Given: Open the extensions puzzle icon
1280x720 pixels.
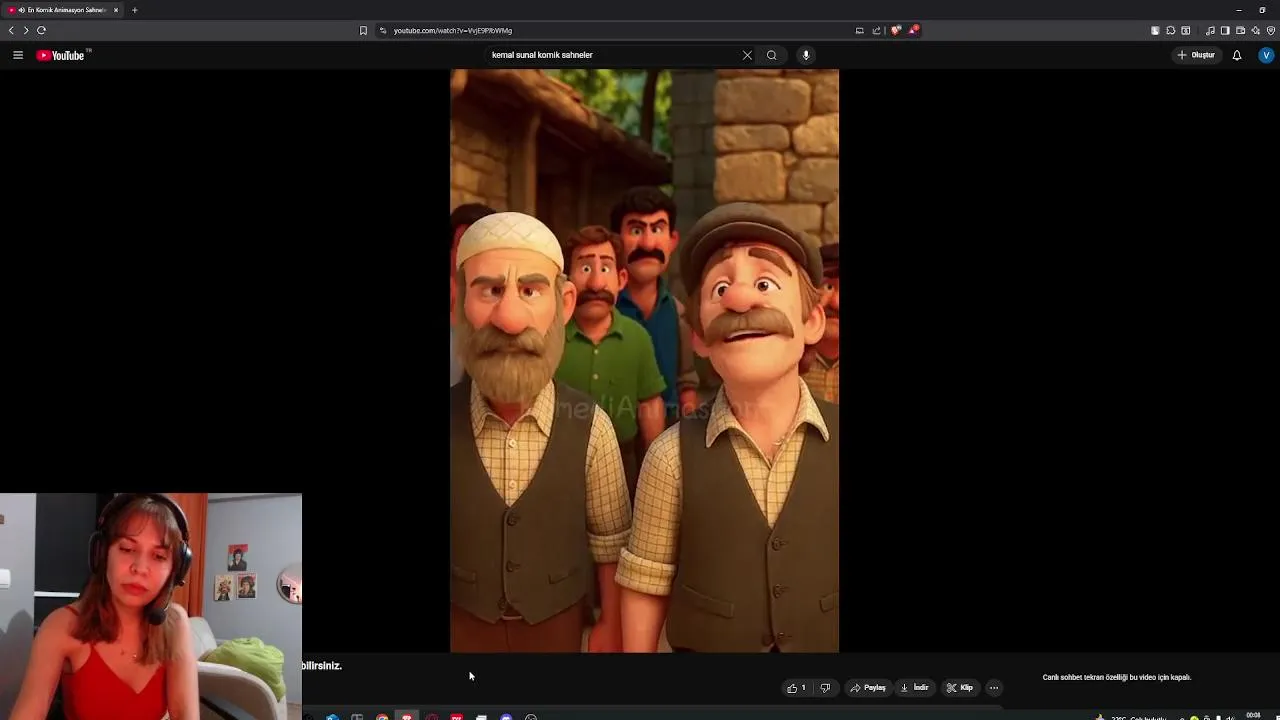Looking at the screenshot, I should [1171, 30].
